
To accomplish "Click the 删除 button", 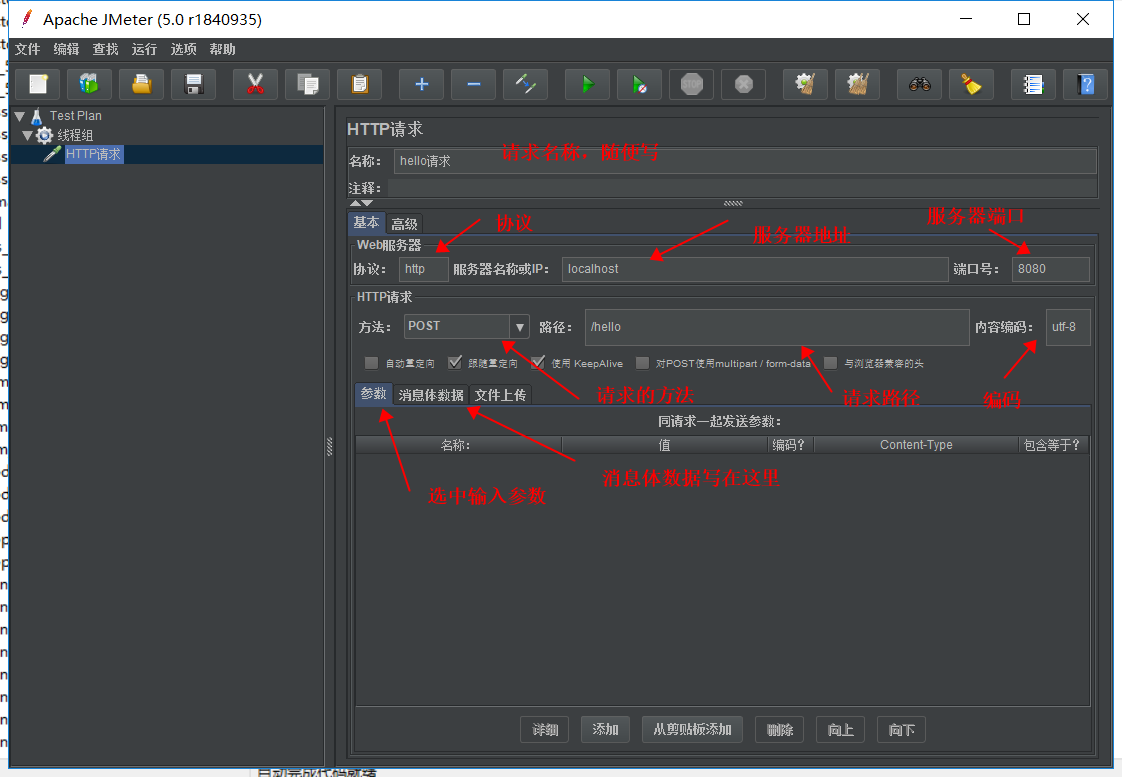I will pyautogui.click(x=780, y=730).
